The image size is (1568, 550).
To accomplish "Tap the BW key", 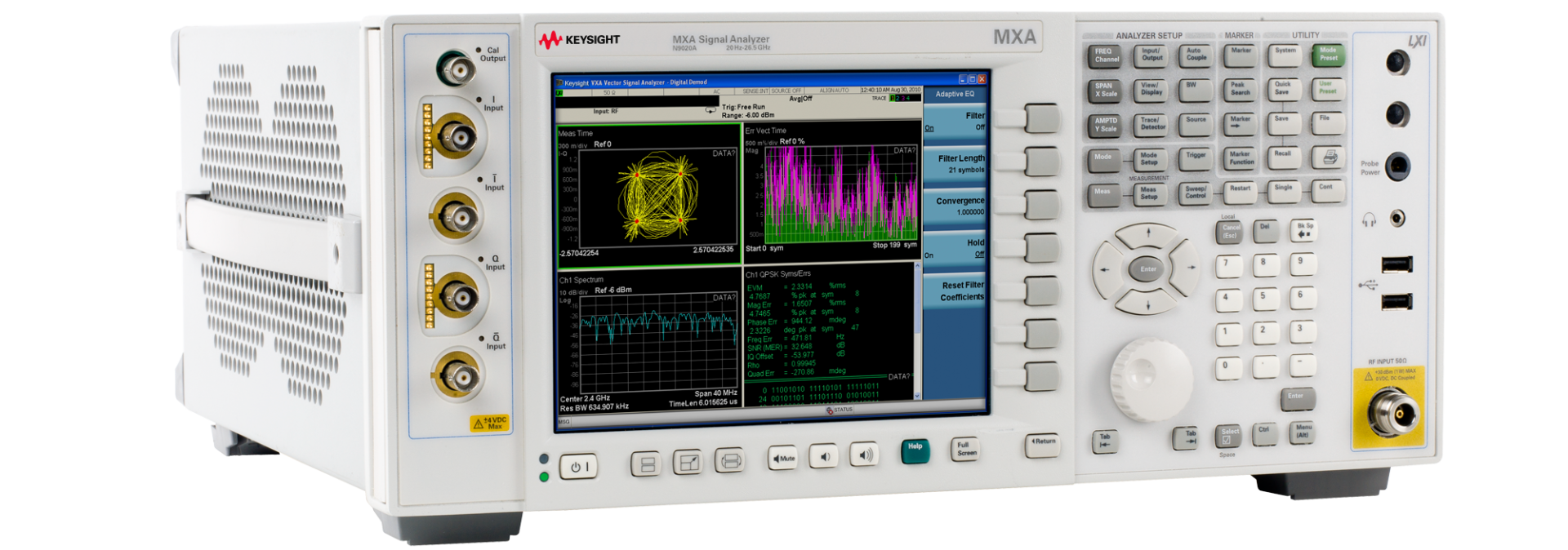I will pyautogui.click(x=1195, y=89).
